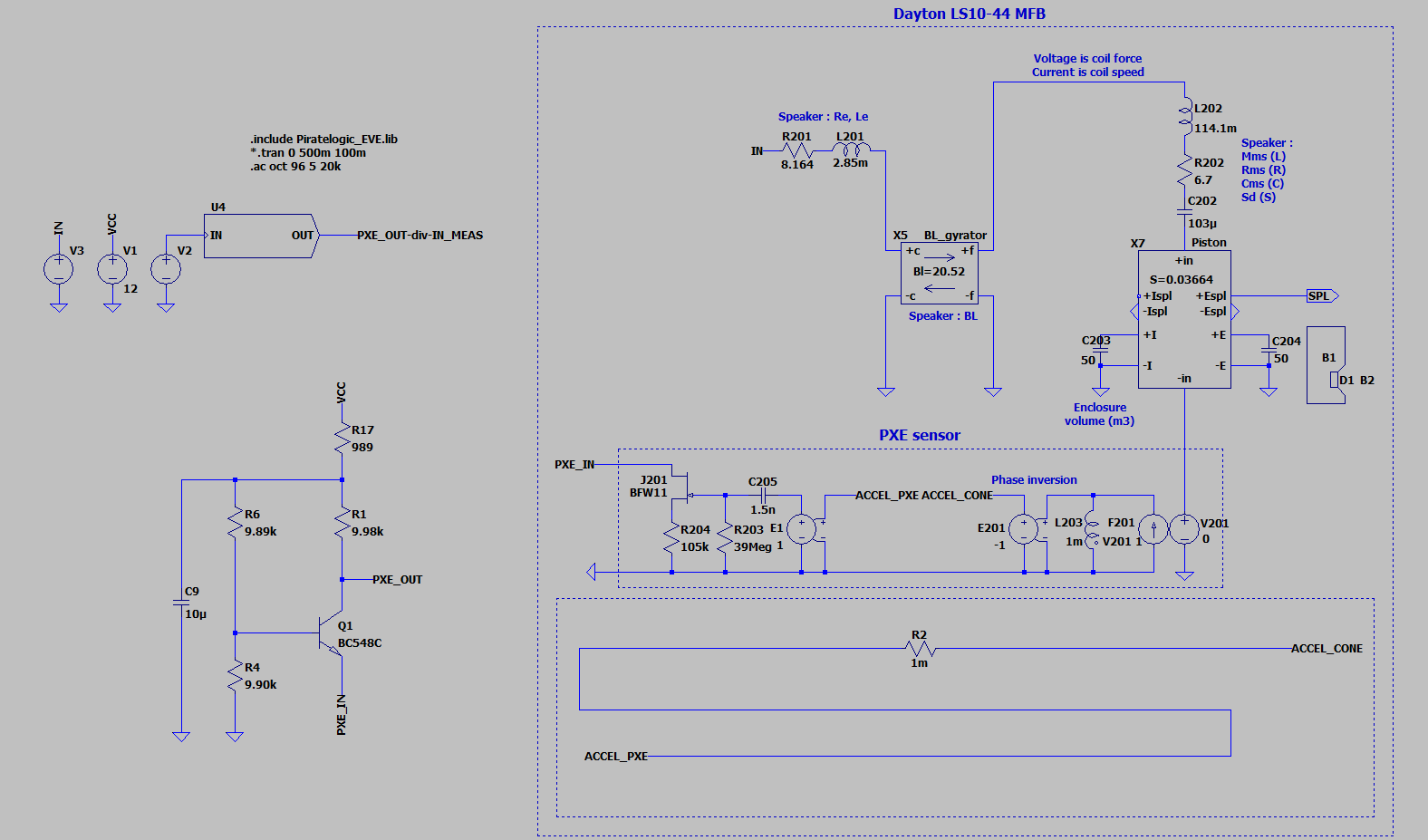Select capacitor C202 symbol

pyautogui.click(x=1184, y=212)
